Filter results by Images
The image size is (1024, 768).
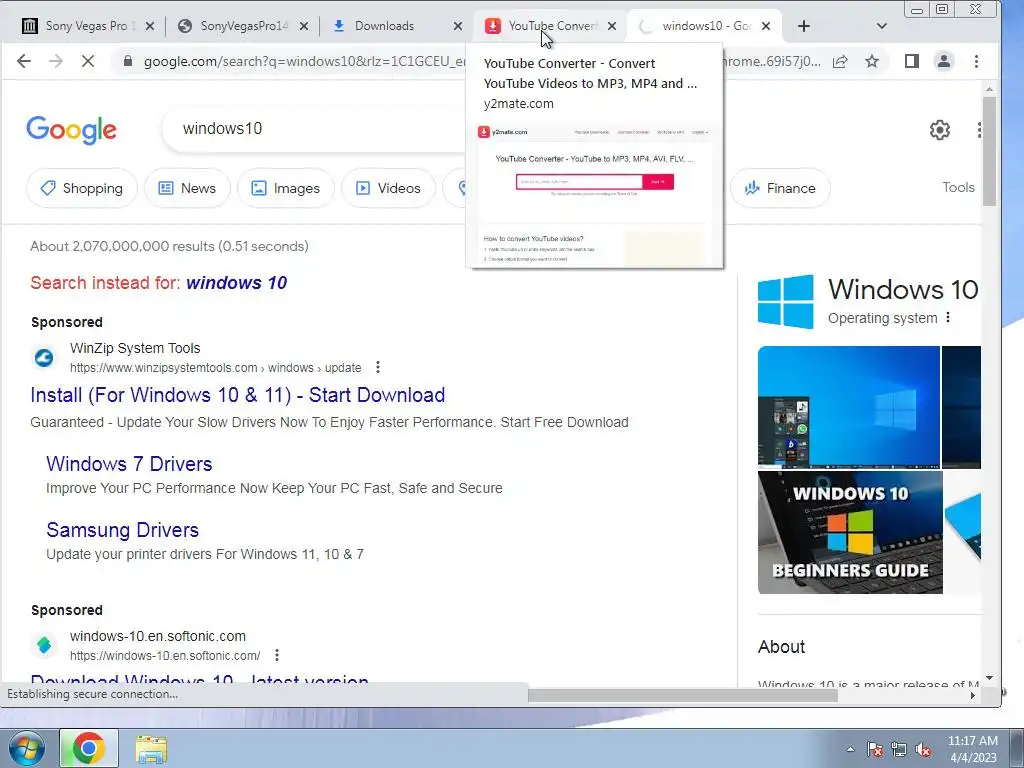click(285, 188)
